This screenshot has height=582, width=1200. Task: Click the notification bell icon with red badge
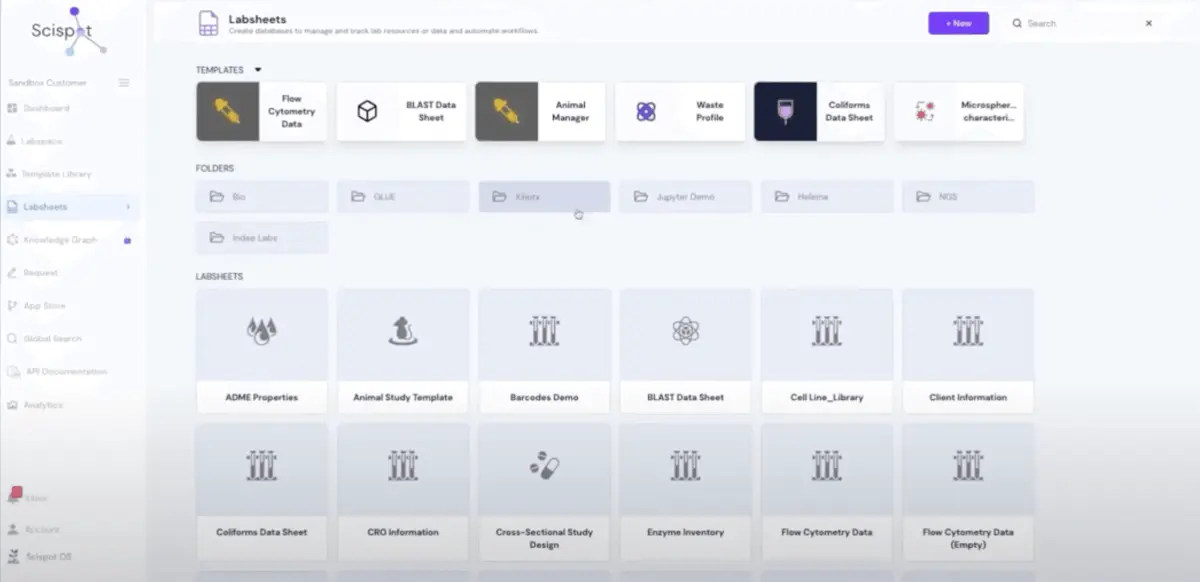(14, 495)
